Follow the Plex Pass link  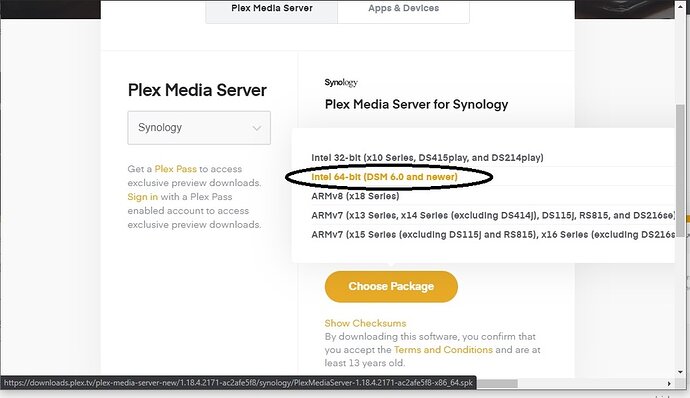click(175, 169)
